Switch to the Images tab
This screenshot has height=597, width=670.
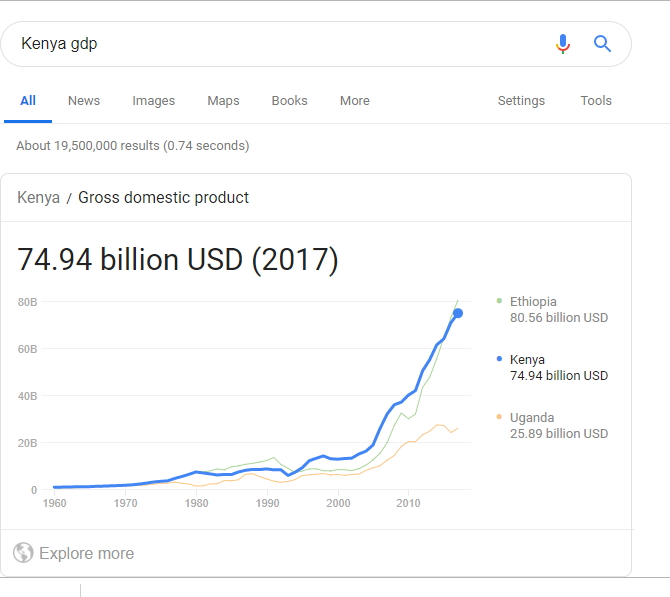coord(153,101)
